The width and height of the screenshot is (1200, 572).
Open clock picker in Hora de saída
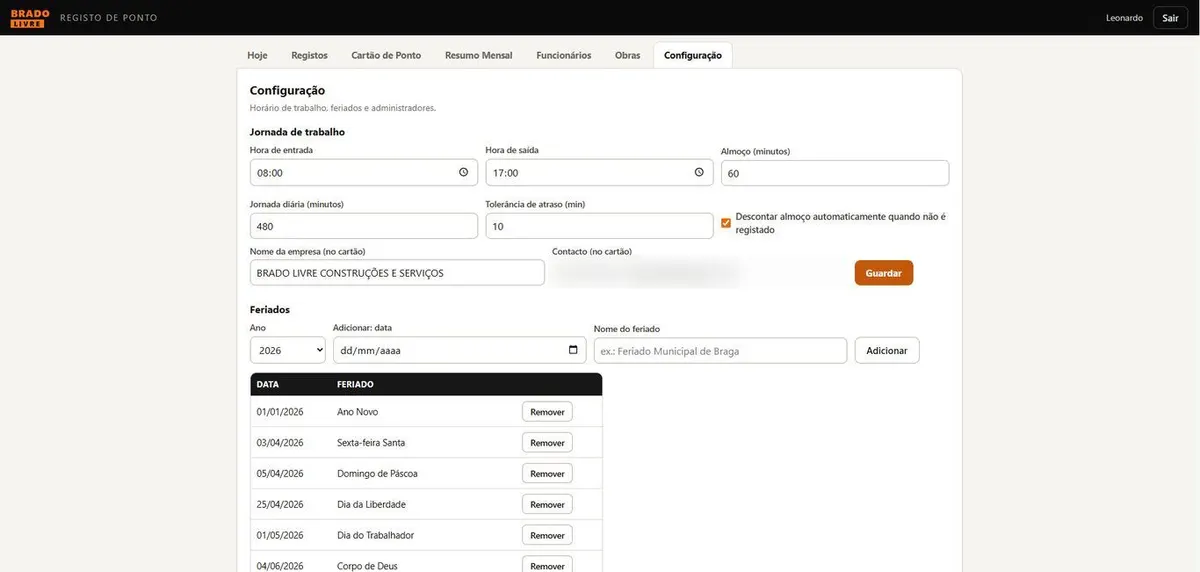click(699, 172)
